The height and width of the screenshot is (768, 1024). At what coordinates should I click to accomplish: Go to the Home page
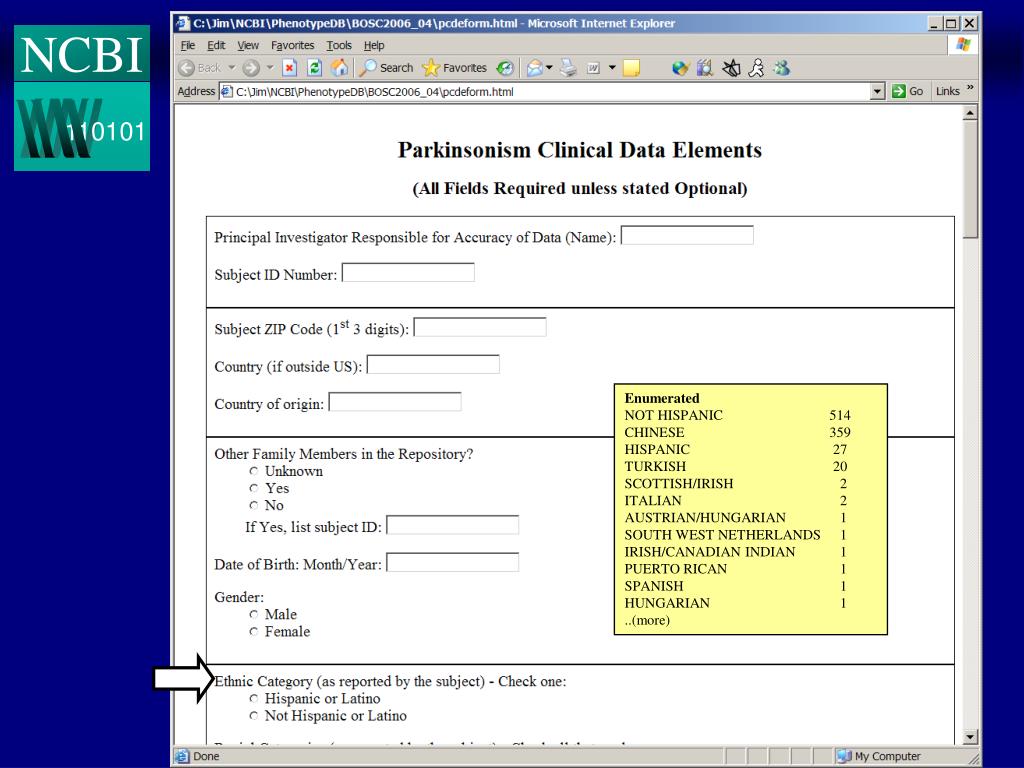pos(340,68)
